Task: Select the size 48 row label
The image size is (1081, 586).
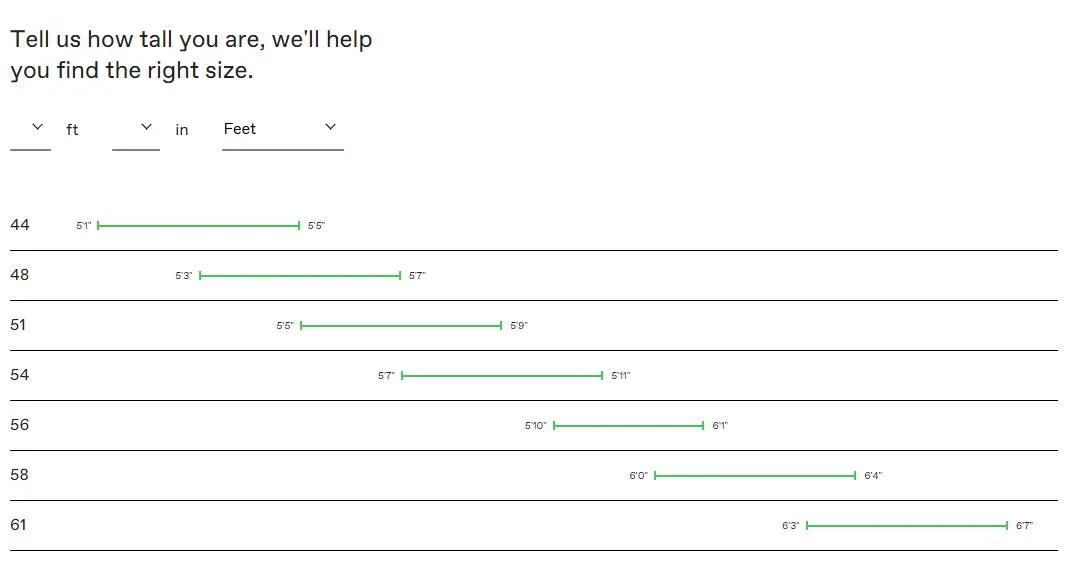Action: pos(20,275)
